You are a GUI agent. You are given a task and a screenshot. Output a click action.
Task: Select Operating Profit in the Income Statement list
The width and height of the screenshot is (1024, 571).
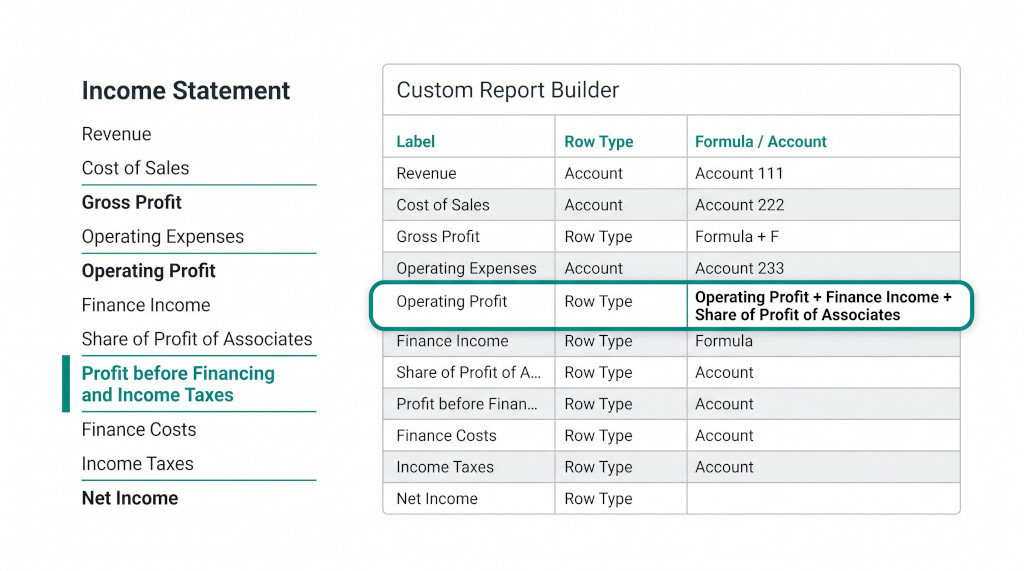pyautogui.click(x=148, y=270)
